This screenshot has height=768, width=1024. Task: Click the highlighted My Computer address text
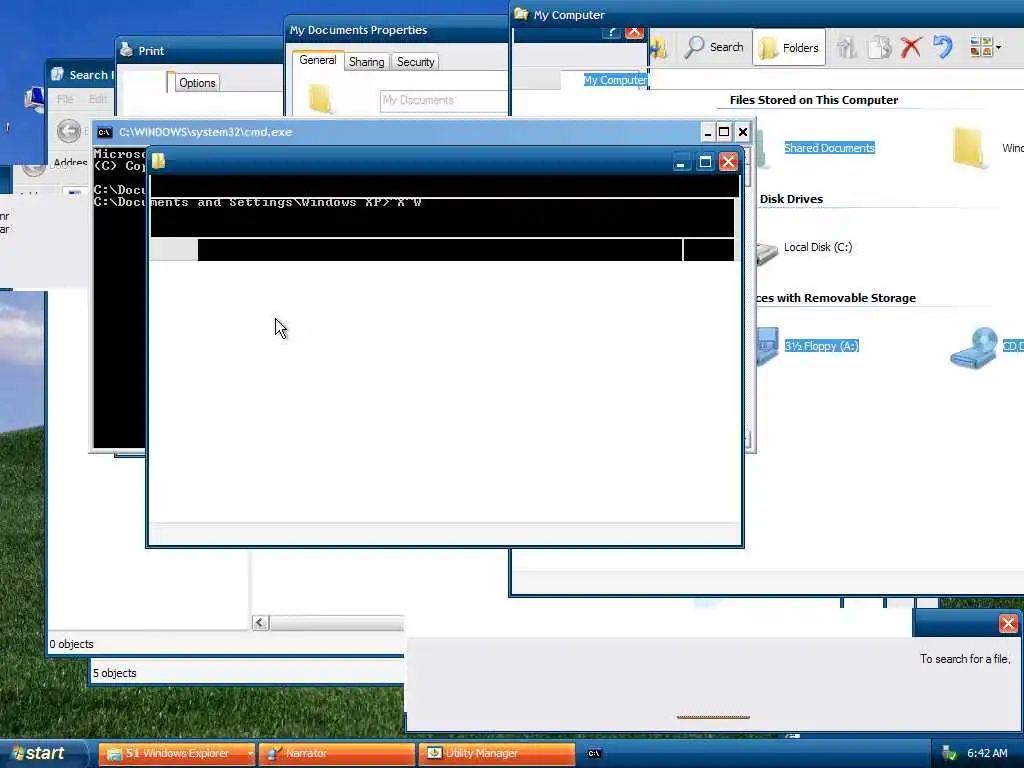pos(615,80)
